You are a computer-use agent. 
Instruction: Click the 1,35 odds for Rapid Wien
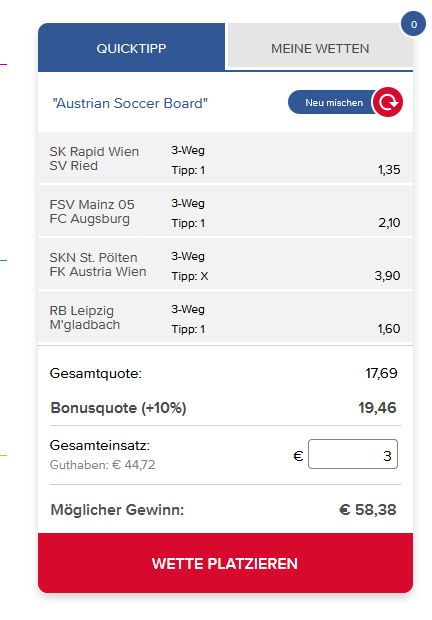click(389, 170)
